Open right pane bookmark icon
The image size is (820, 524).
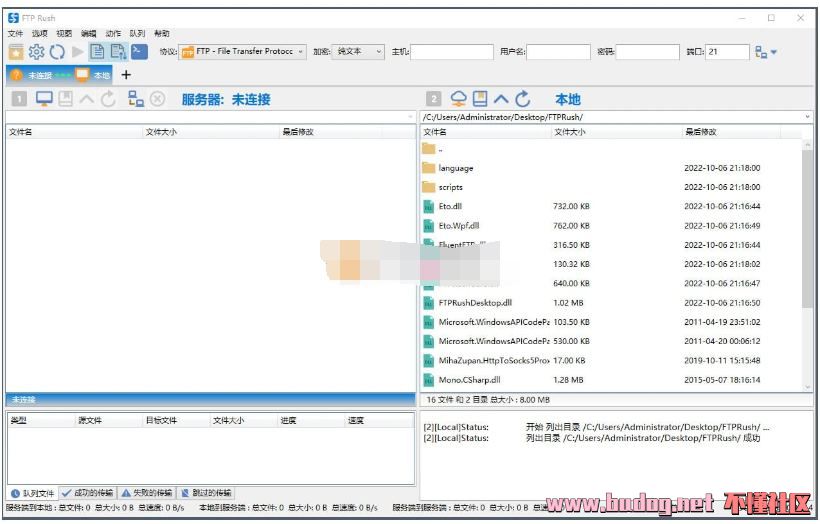(480, 99)
